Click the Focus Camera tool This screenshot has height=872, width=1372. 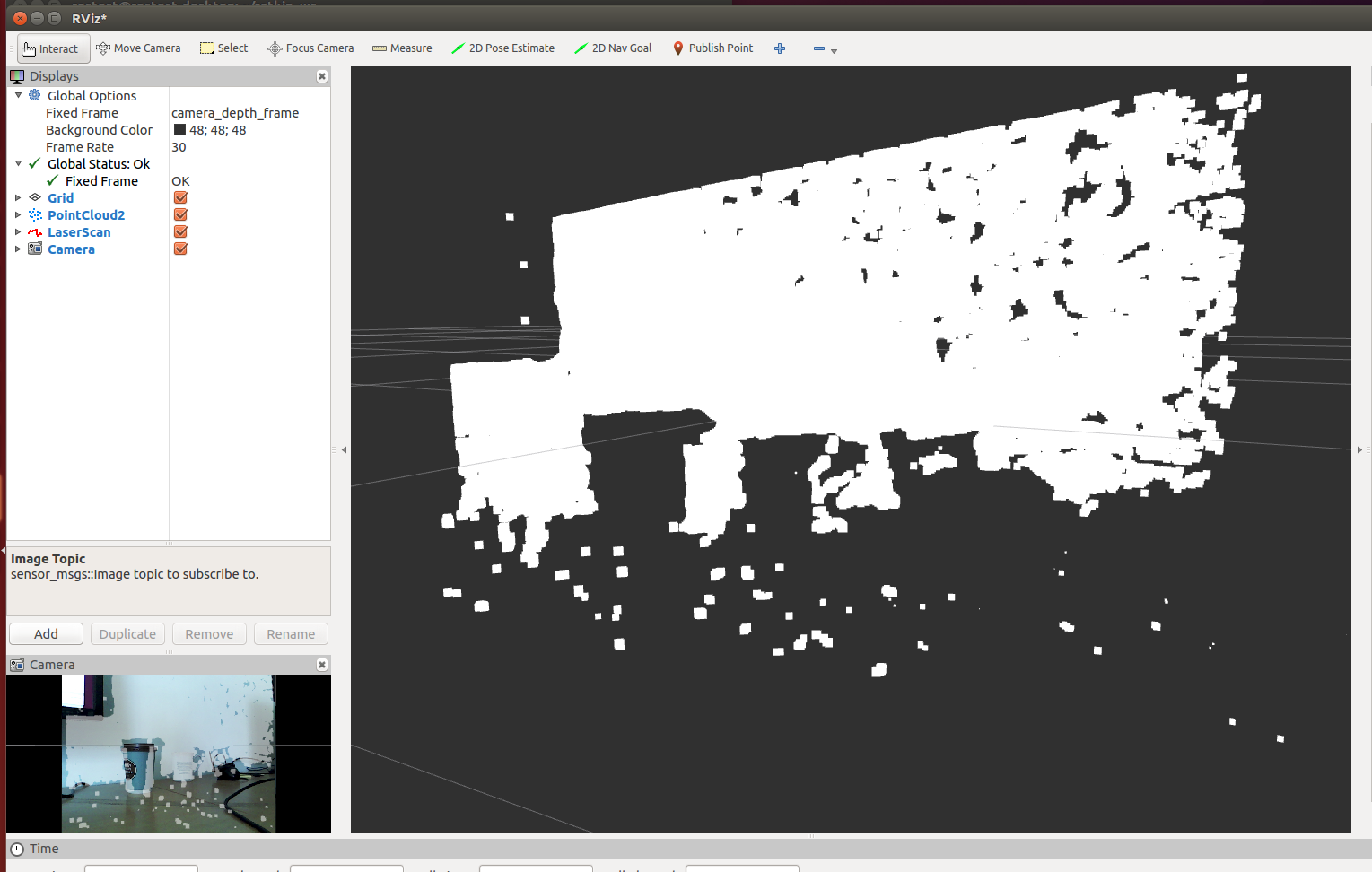coord(310,48)
